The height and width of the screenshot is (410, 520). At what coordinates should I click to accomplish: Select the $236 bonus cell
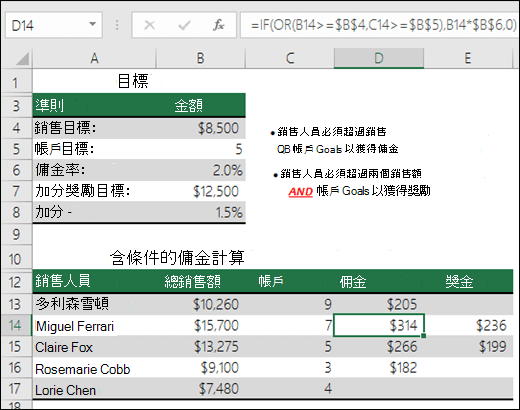point(468,325)
